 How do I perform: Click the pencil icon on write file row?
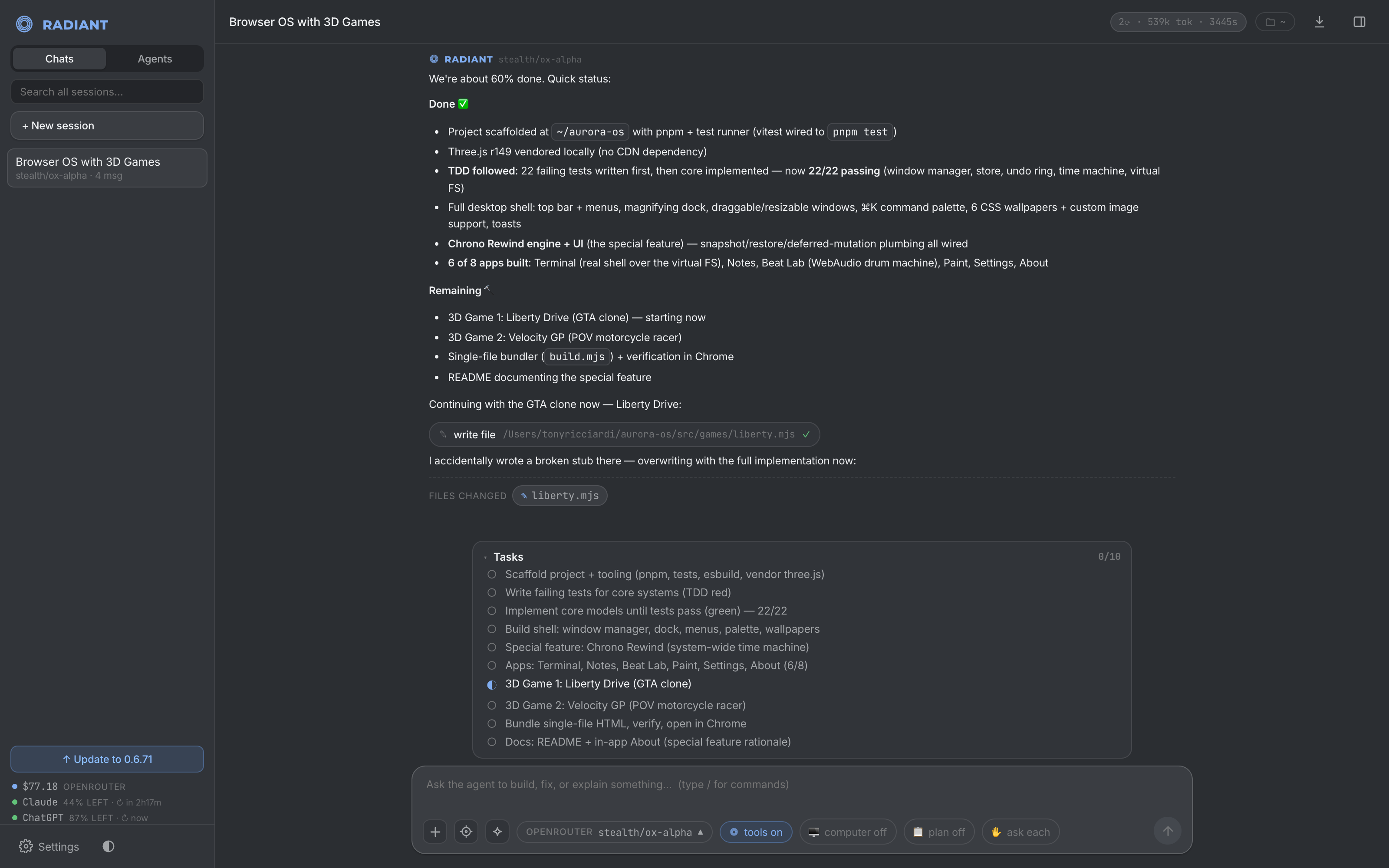pyautogui.click(x=443, y=434)
